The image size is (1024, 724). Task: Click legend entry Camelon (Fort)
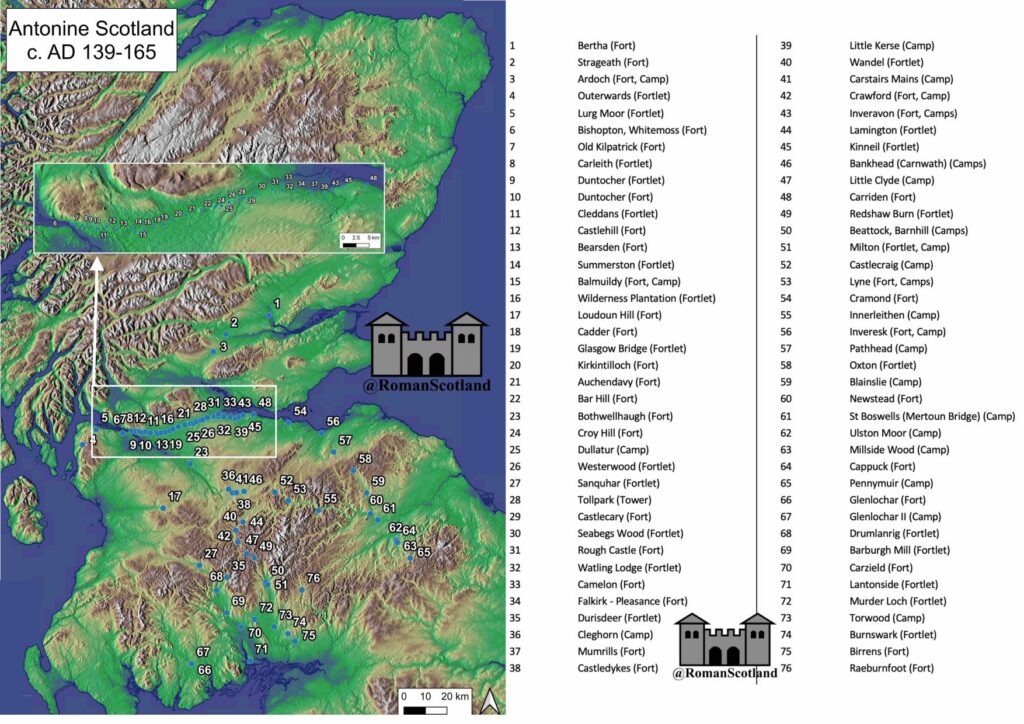point(611,584)
